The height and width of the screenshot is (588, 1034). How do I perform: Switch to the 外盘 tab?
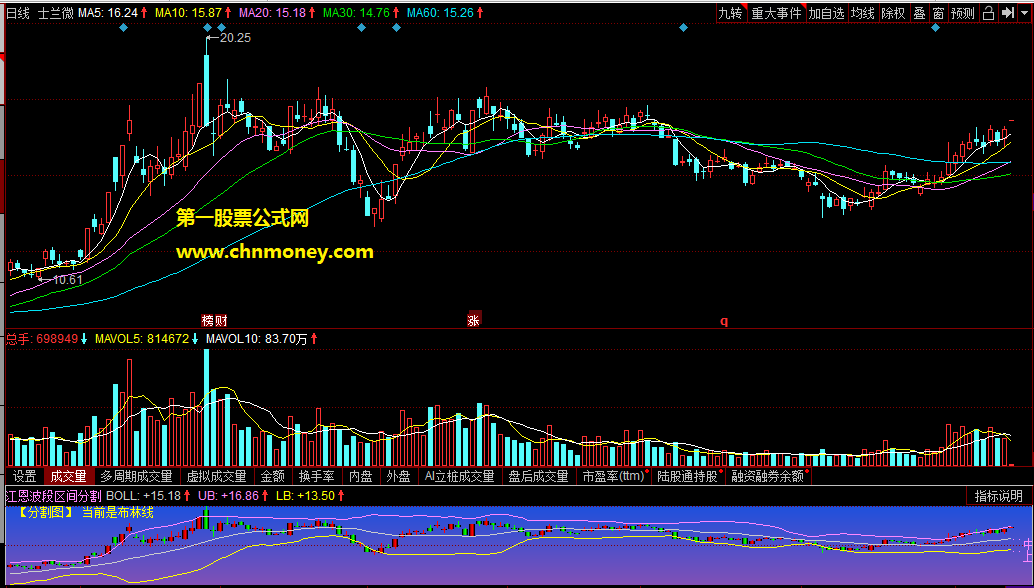[398, 476]
